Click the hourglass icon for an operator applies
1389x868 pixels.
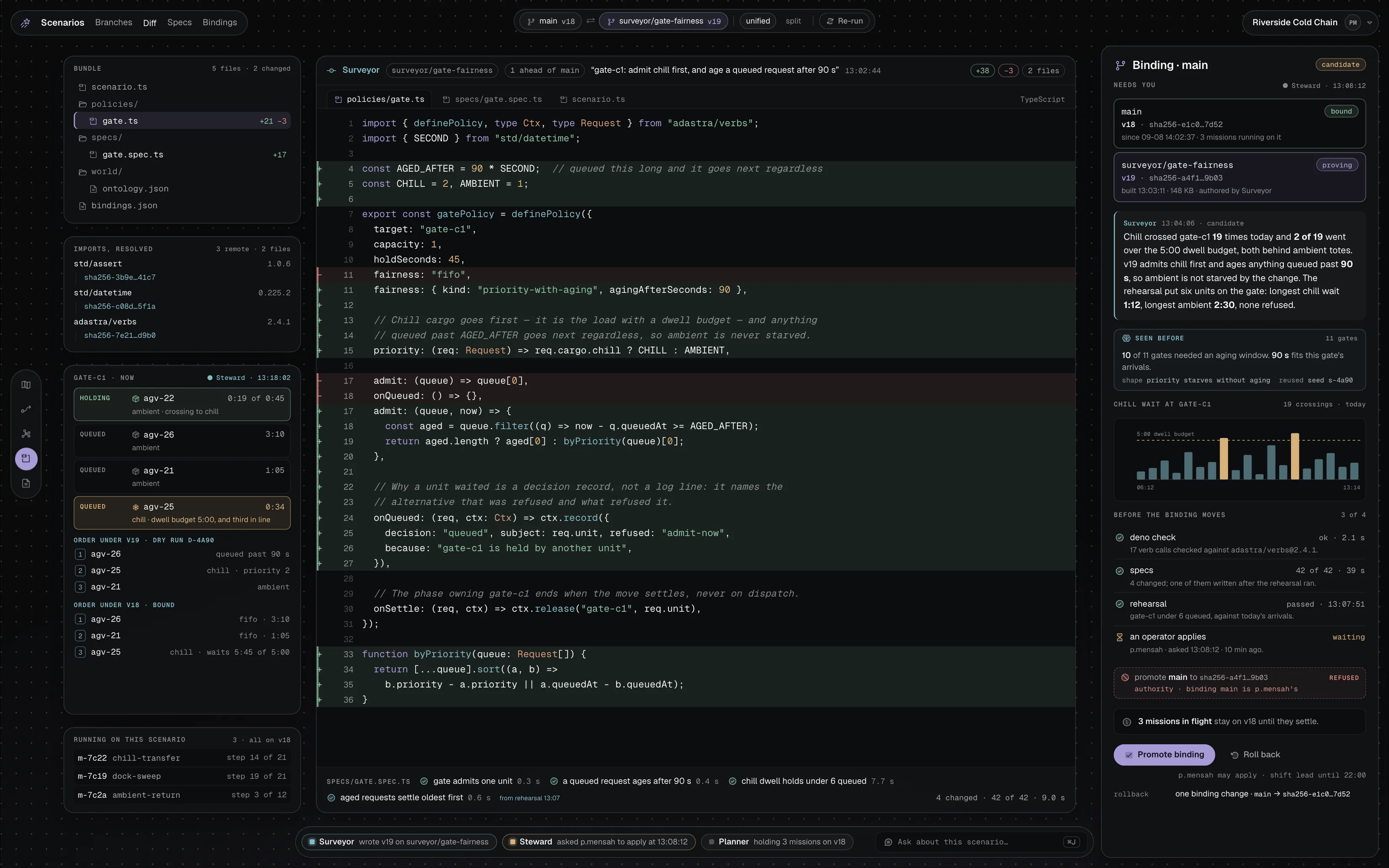click(1119, 637)
